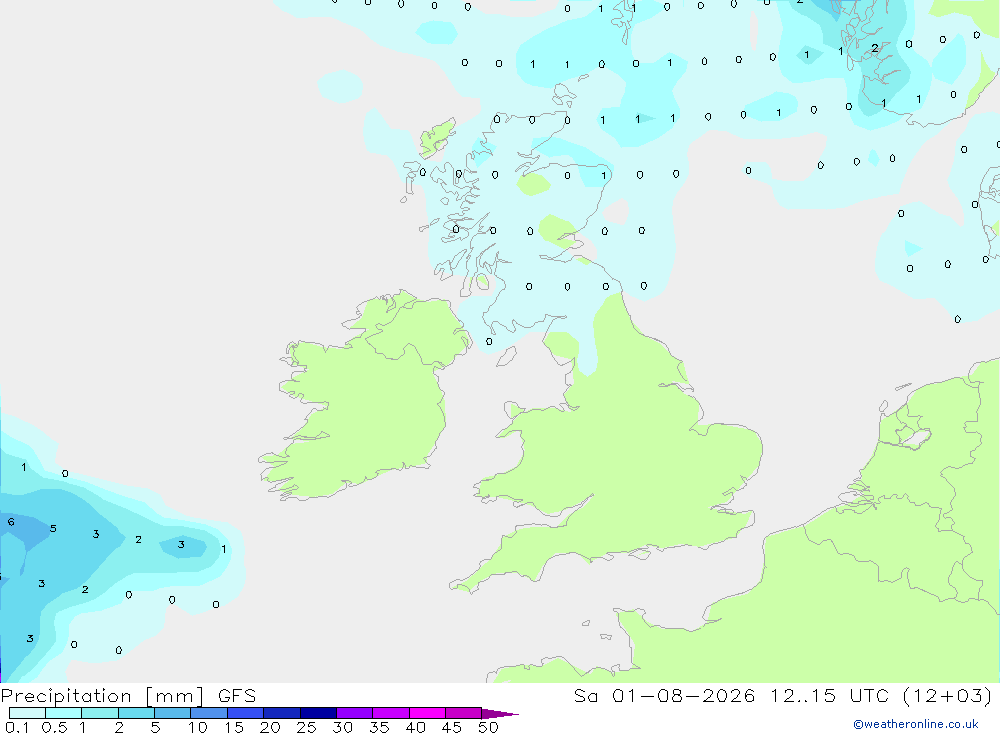The image size is (1000, 733).
Task: Click the map value '6' off southwest Ireland
Action: (11, 522)
